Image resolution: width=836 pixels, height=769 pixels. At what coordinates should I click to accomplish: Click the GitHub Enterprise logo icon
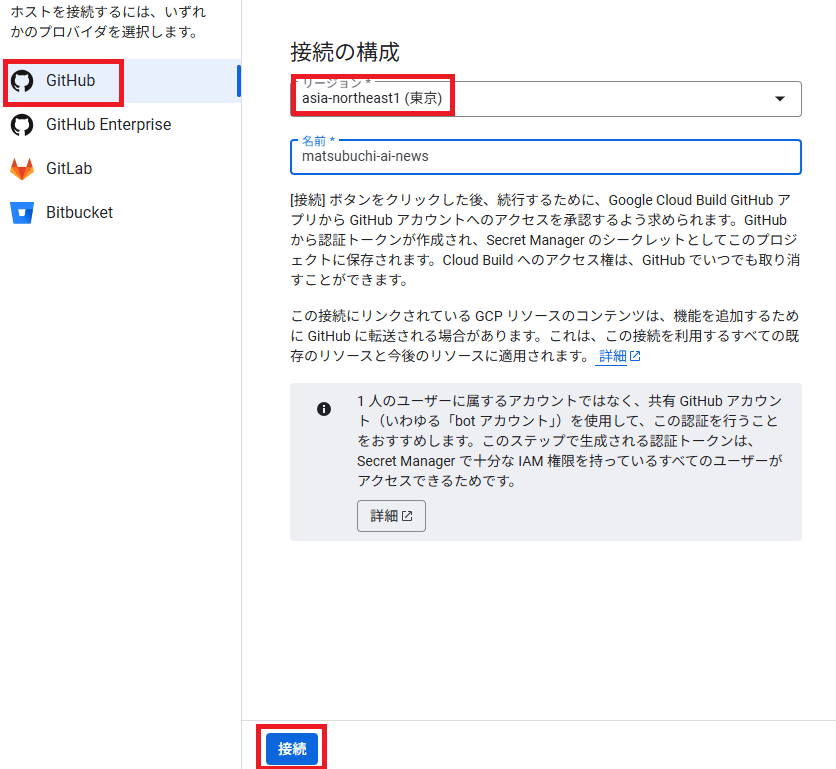[22, 125]
